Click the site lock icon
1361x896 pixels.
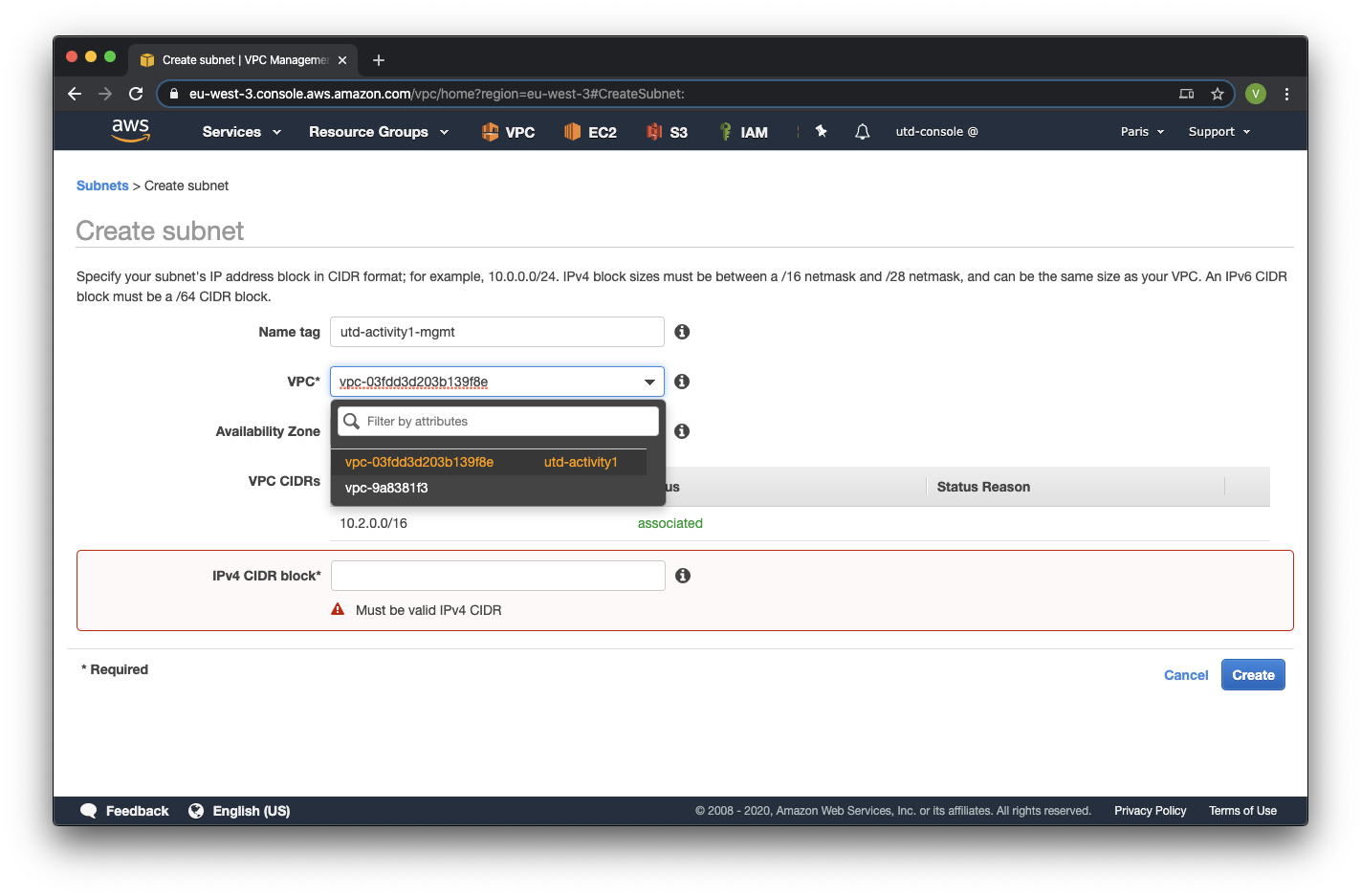pos(174,94)
